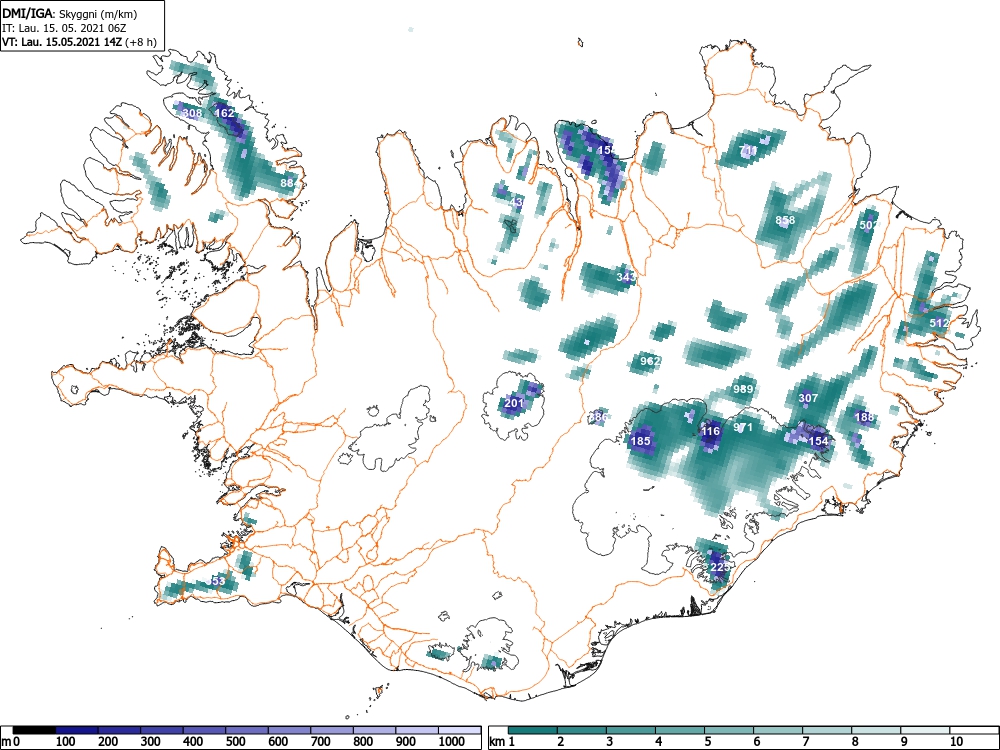
Task: Click the 116 visibility value on the map
Action: point(710,431)
